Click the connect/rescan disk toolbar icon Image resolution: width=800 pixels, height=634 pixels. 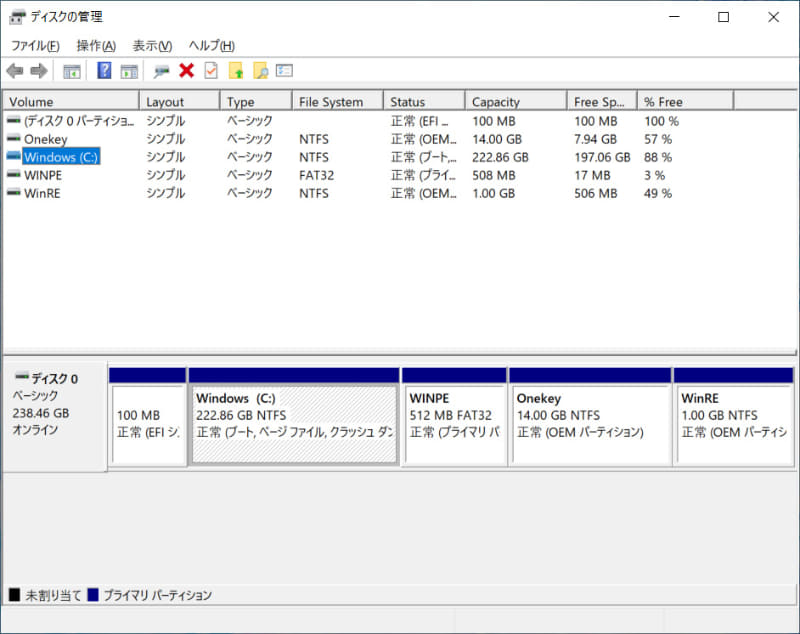(161, 71)
